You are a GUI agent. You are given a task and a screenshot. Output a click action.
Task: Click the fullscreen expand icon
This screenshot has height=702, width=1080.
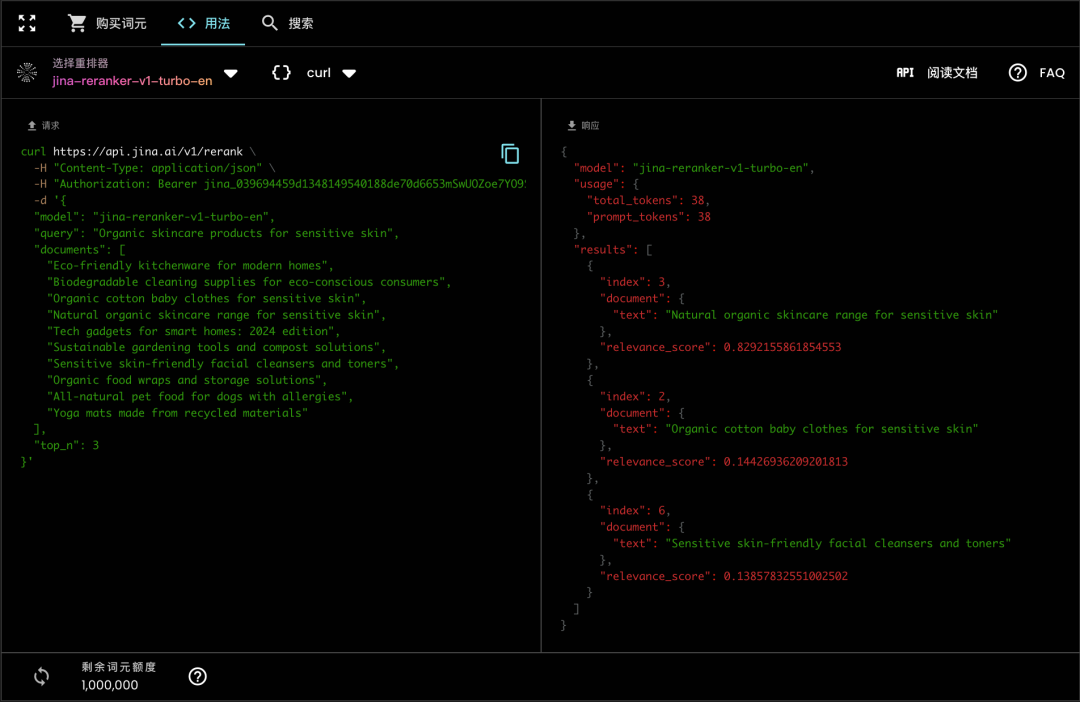(27, 23)
